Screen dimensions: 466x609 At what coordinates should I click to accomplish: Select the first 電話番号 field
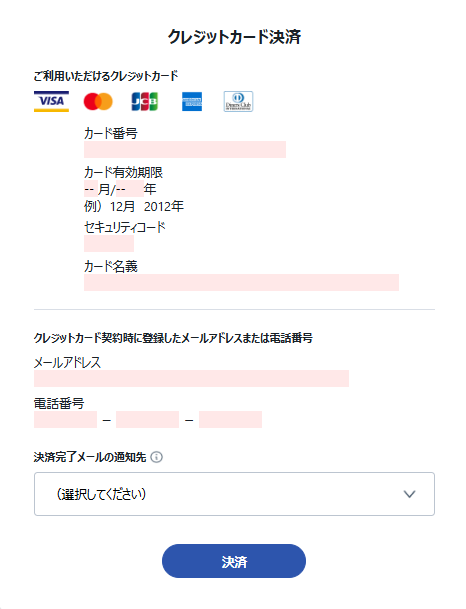(65, 419)
